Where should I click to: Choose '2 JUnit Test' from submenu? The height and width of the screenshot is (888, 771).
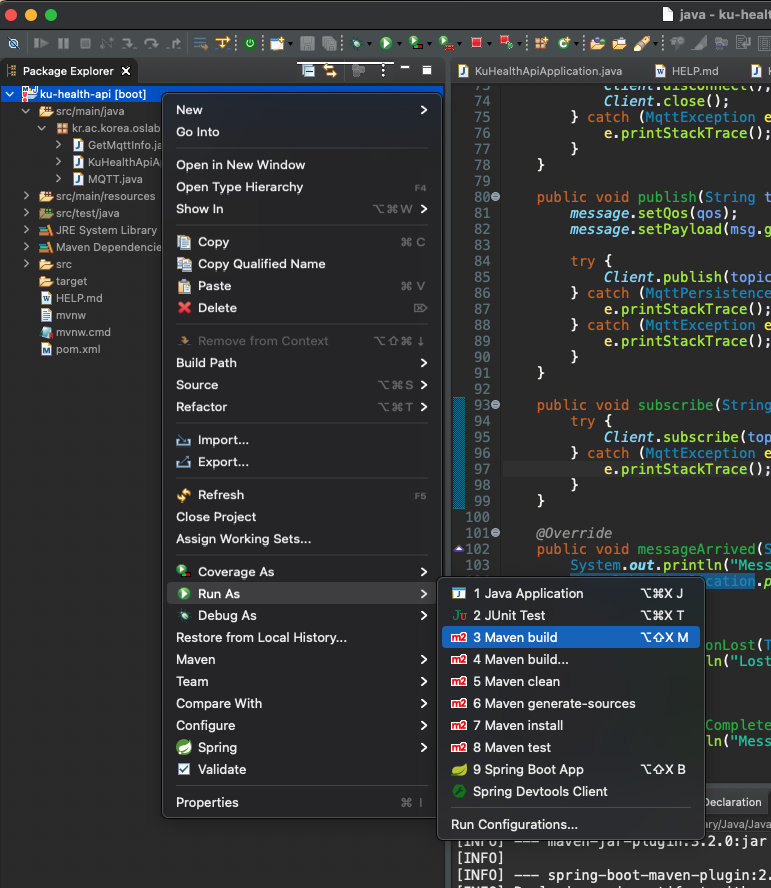tap(570, 615)
